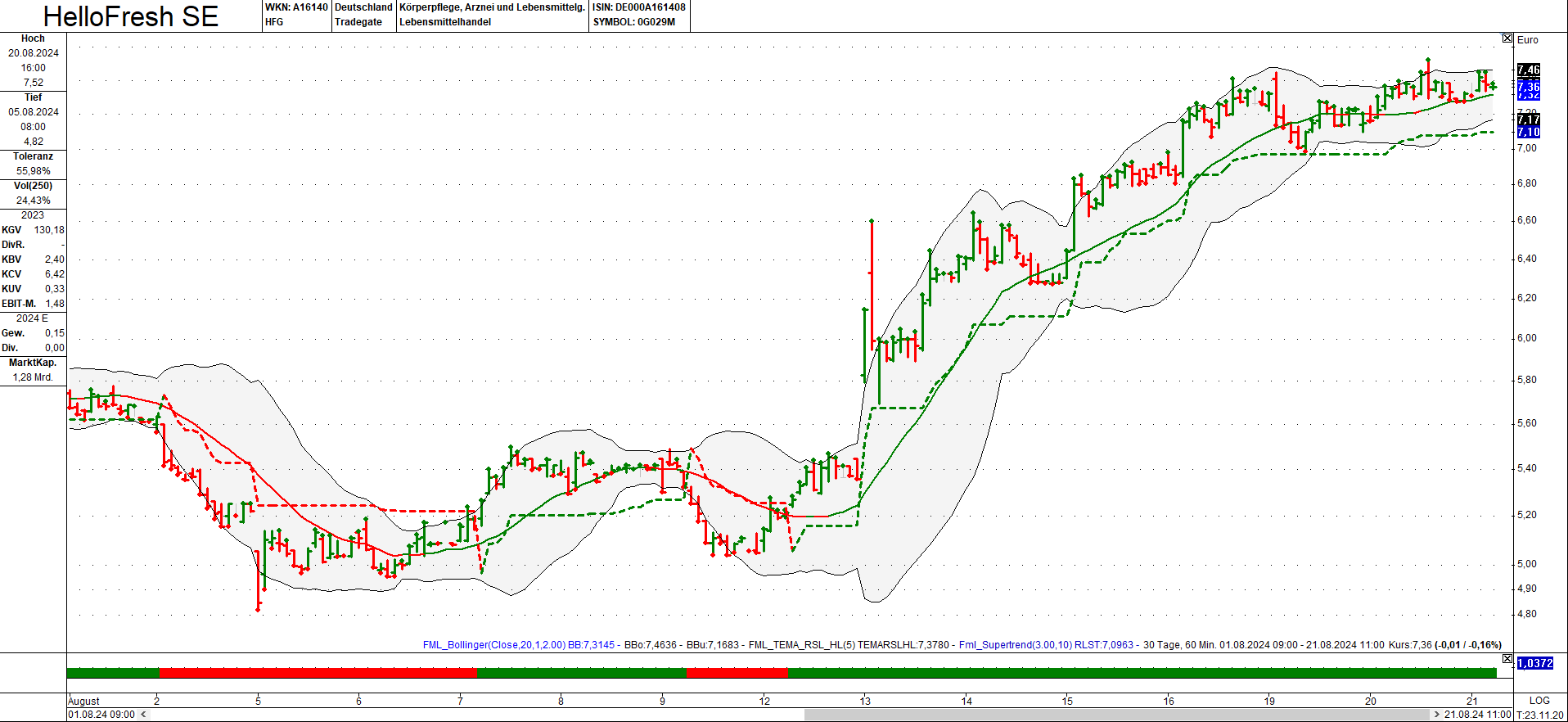Close the main price chart panel

point(1507,38)
